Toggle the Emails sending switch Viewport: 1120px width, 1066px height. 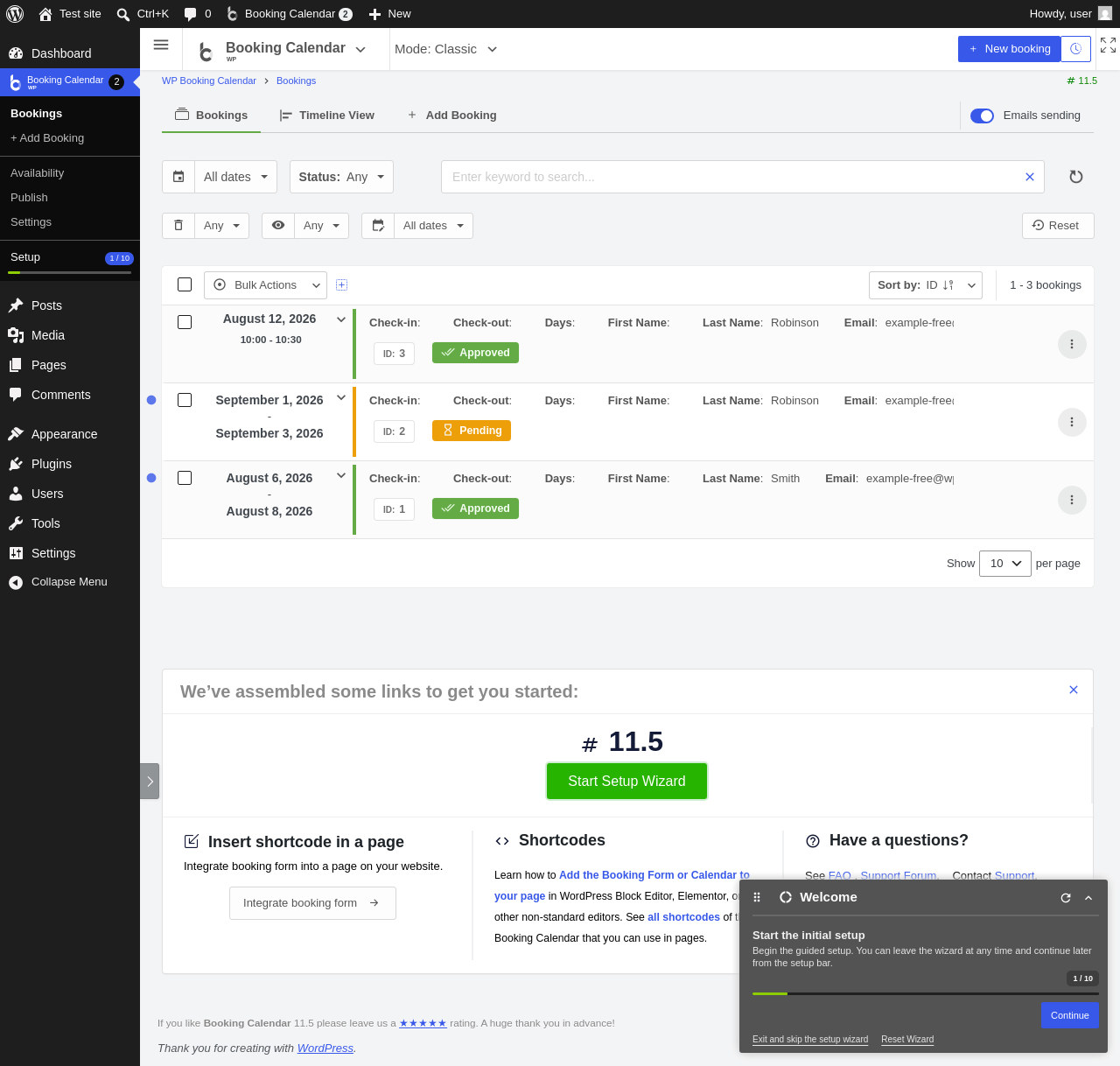coord(982,116)
